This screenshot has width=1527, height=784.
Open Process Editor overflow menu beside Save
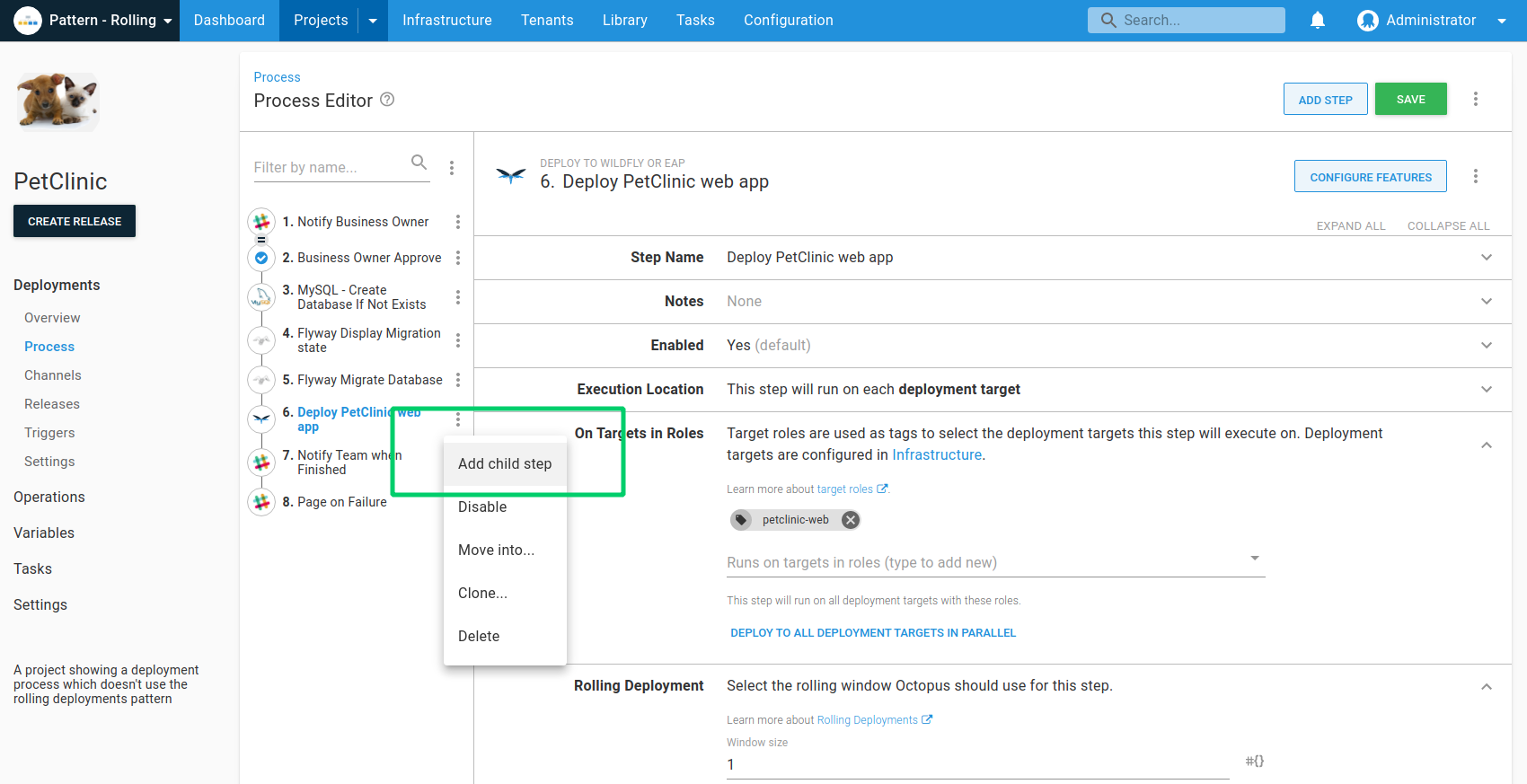(1475, 99)
